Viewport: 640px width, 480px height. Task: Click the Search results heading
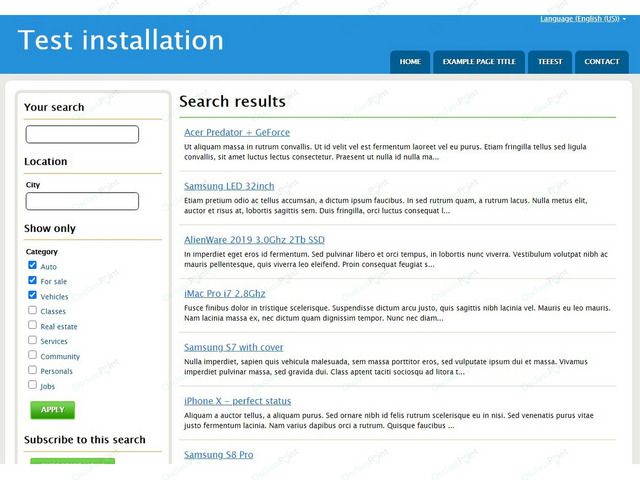click(x=232, y=101)
